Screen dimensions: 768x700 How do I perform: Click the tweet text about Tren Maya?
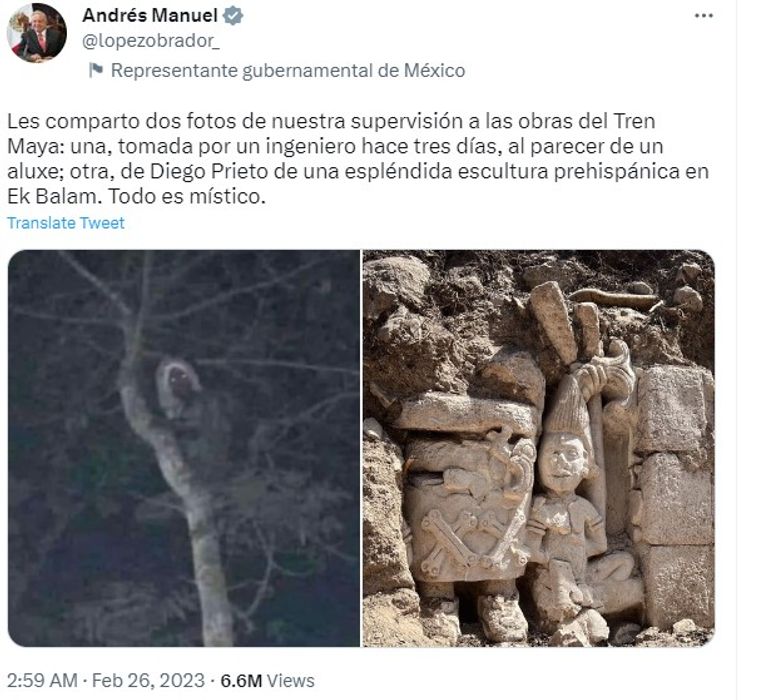[x=358, y=159]
